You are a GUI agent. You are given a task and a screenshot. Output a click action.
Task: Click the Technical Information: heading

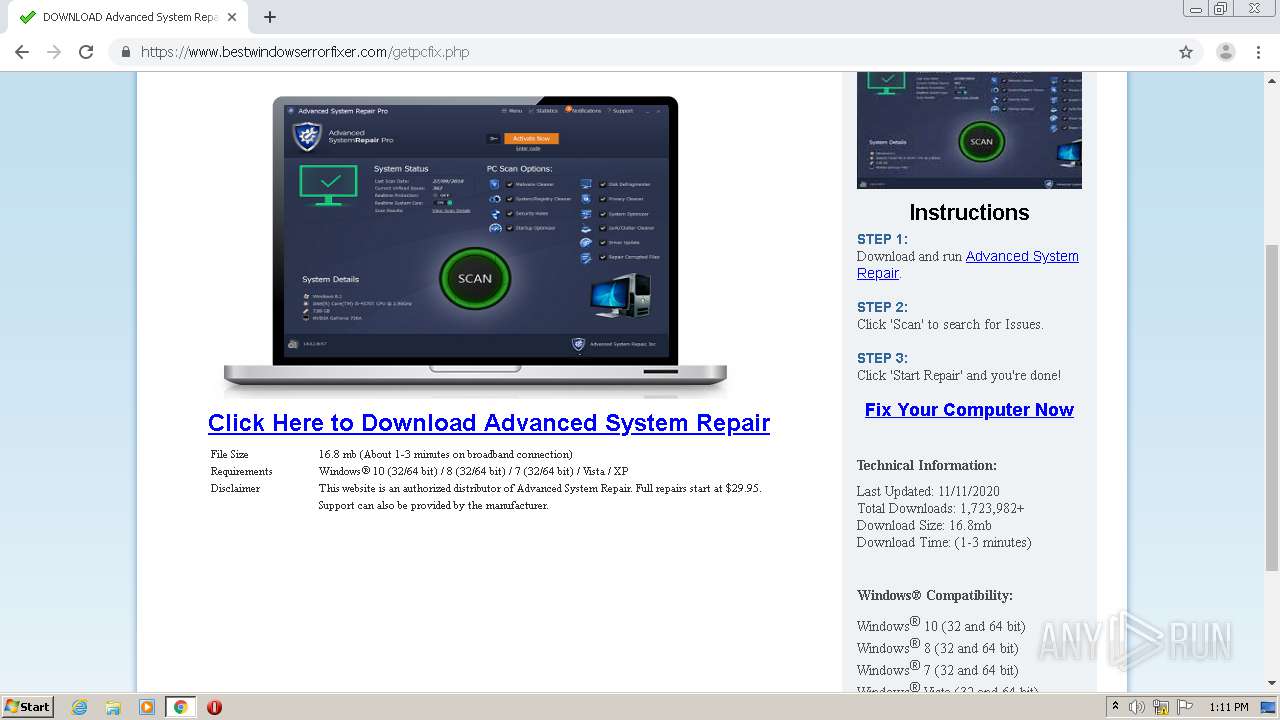pyautogui.click(x=927, y=465)
